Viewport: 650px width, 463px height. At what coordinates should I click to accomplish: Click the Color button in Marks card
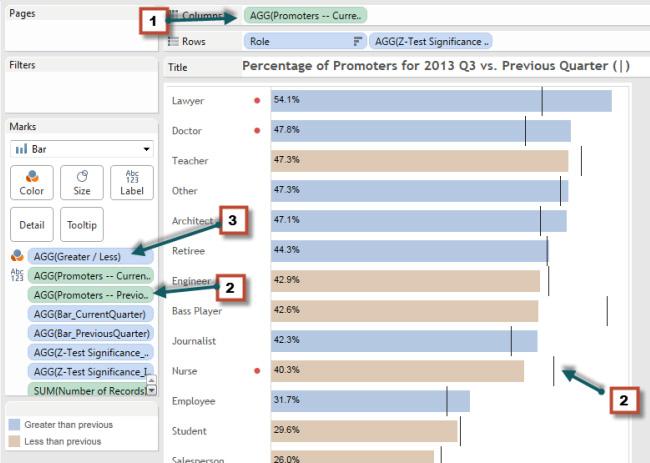(31, 183)
